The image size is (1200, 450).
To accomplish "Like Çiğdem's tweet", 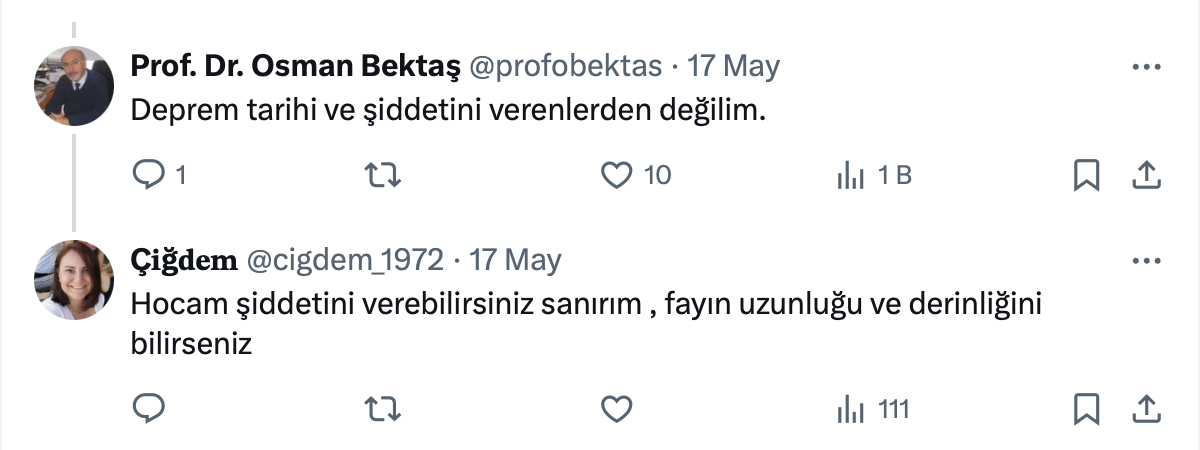I will point(618,408).
